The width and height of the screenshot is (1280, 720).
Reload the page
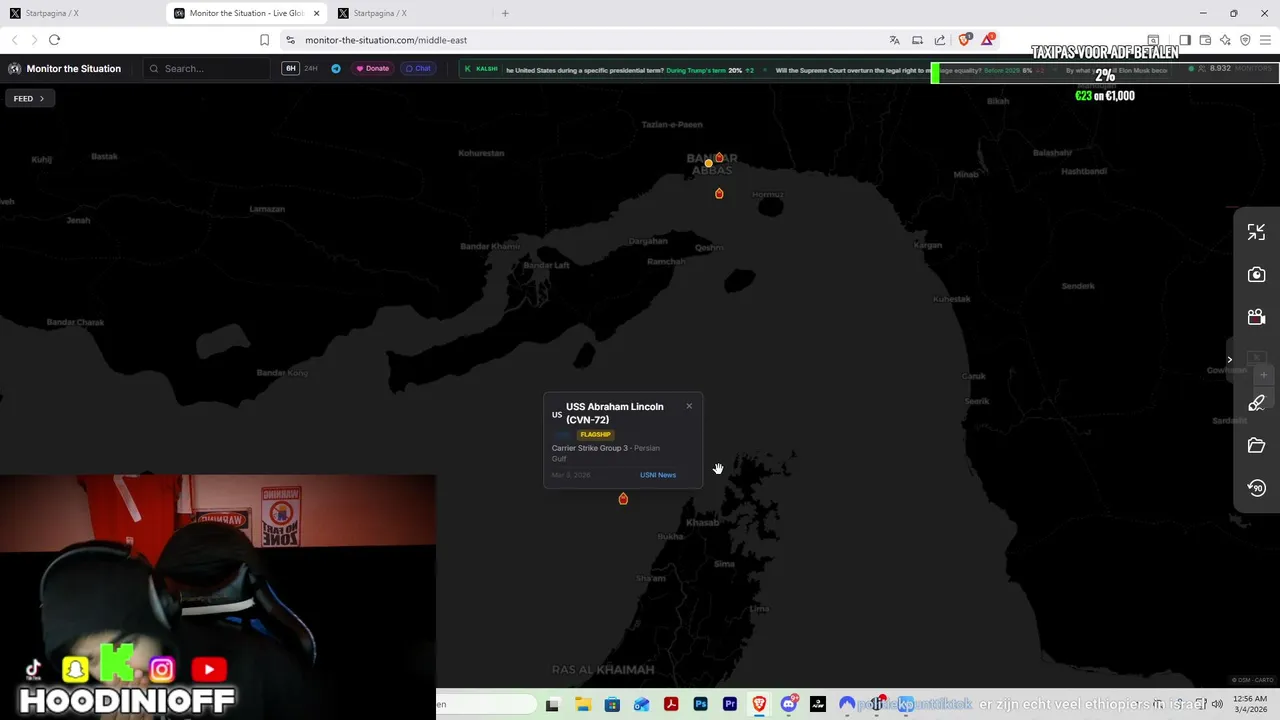coord(54,40)
